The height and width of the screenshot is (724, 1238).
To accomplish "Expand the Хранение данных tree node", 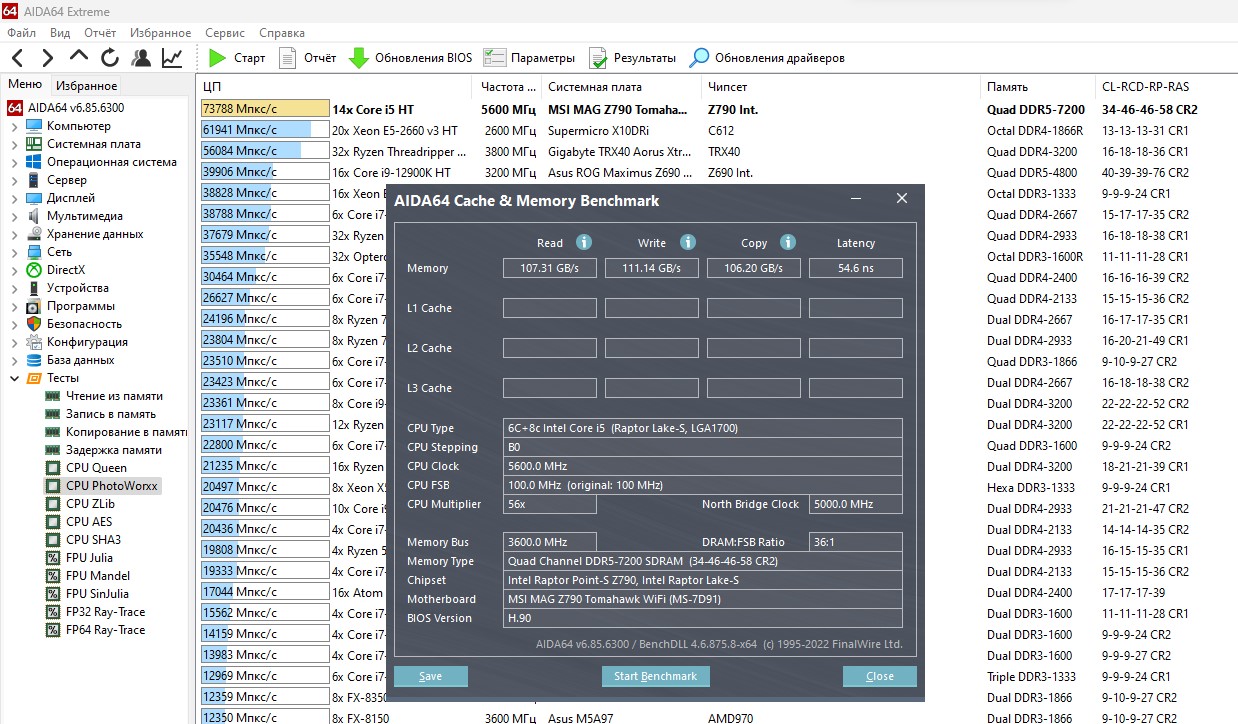I will [14, 234].
